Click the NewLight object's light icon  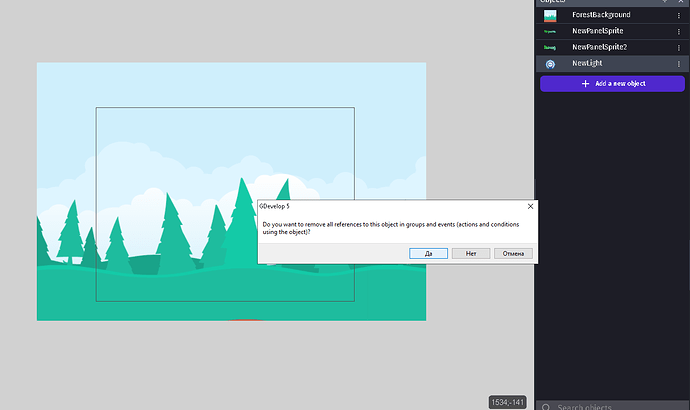point(550,64)
